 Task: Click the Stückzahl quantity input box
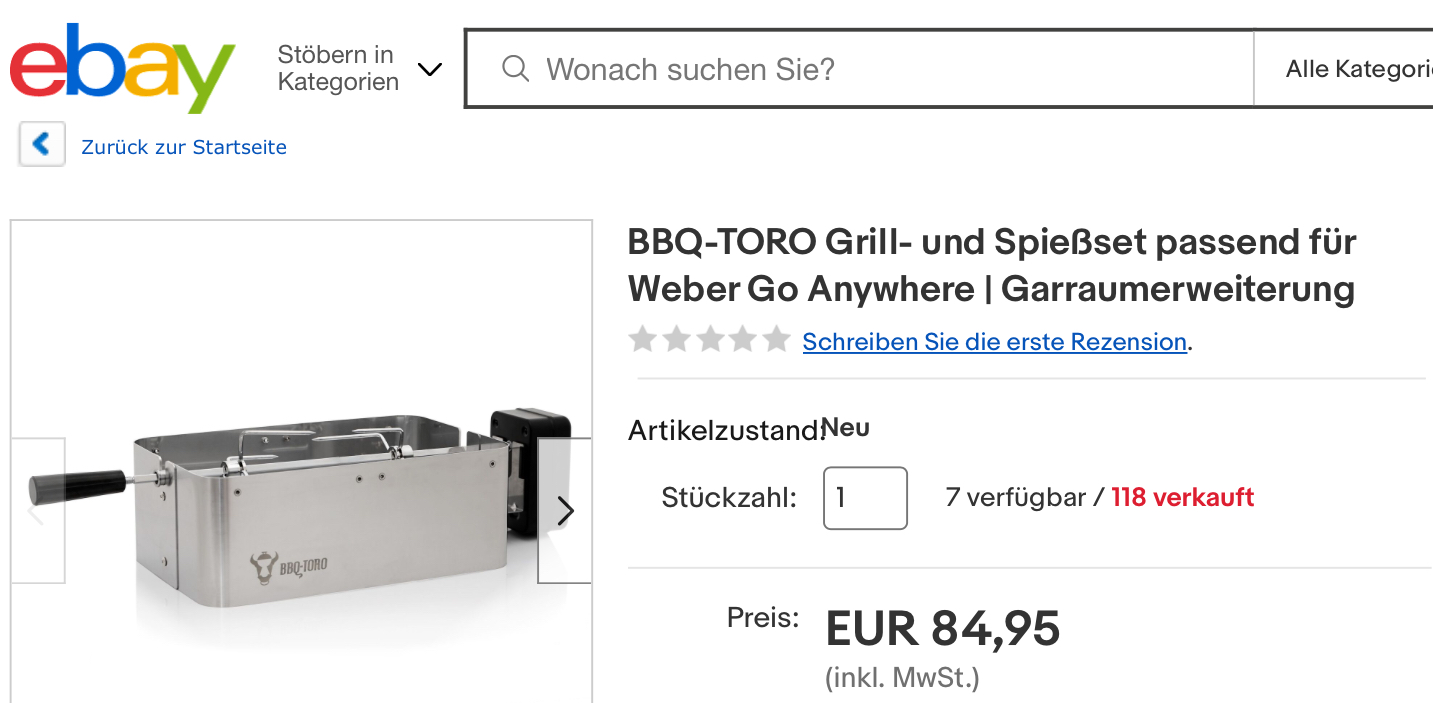[x=865, y=498]
